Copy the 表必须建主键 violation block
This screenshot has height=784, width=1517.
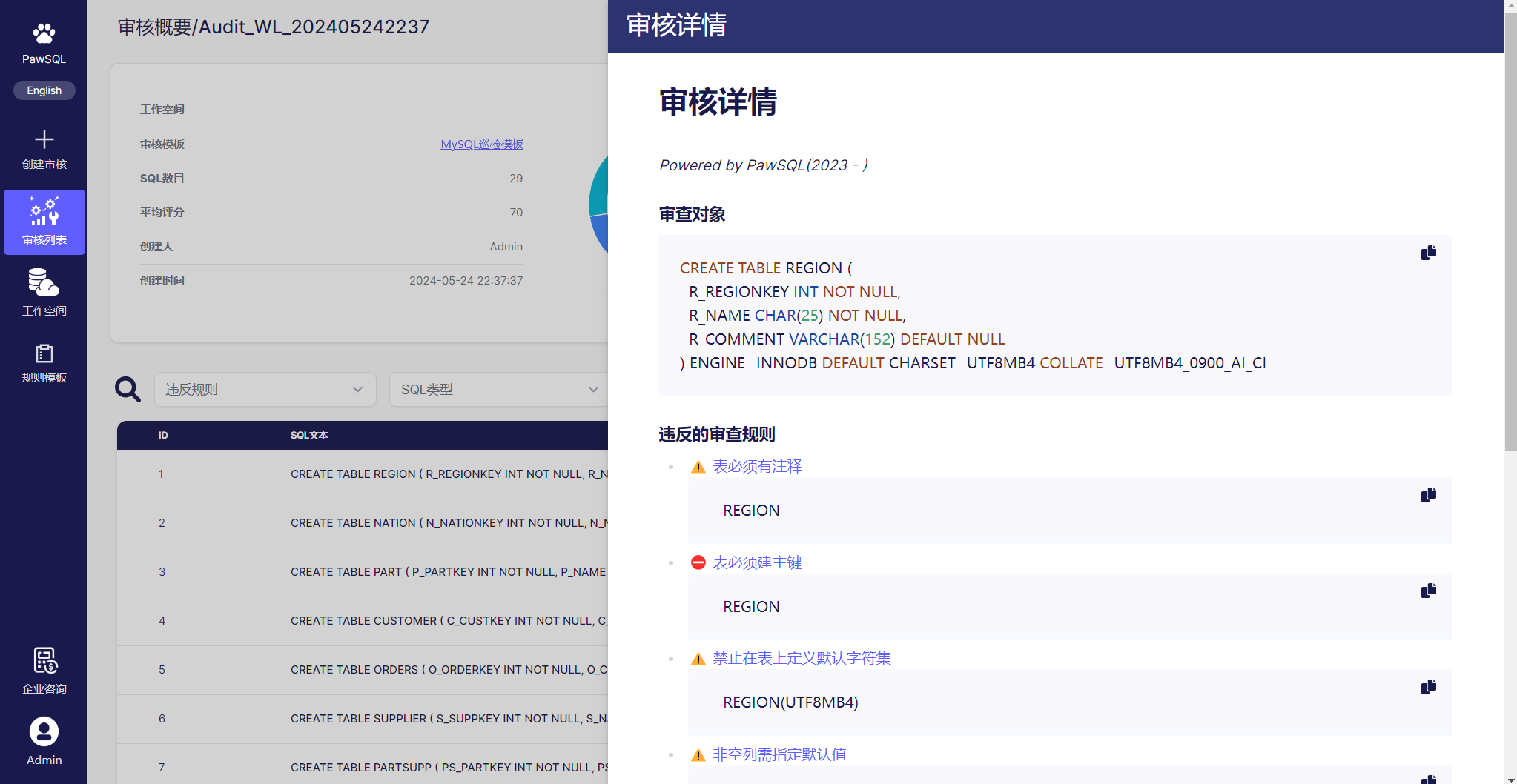(1428, 591)
